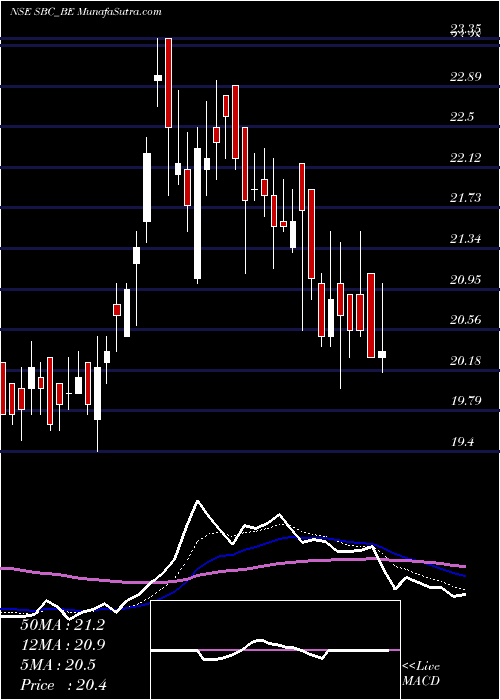Click the 22.5 price axis label
The height and width of the screenshot is (700, 500).
click(x=462, y=117)
